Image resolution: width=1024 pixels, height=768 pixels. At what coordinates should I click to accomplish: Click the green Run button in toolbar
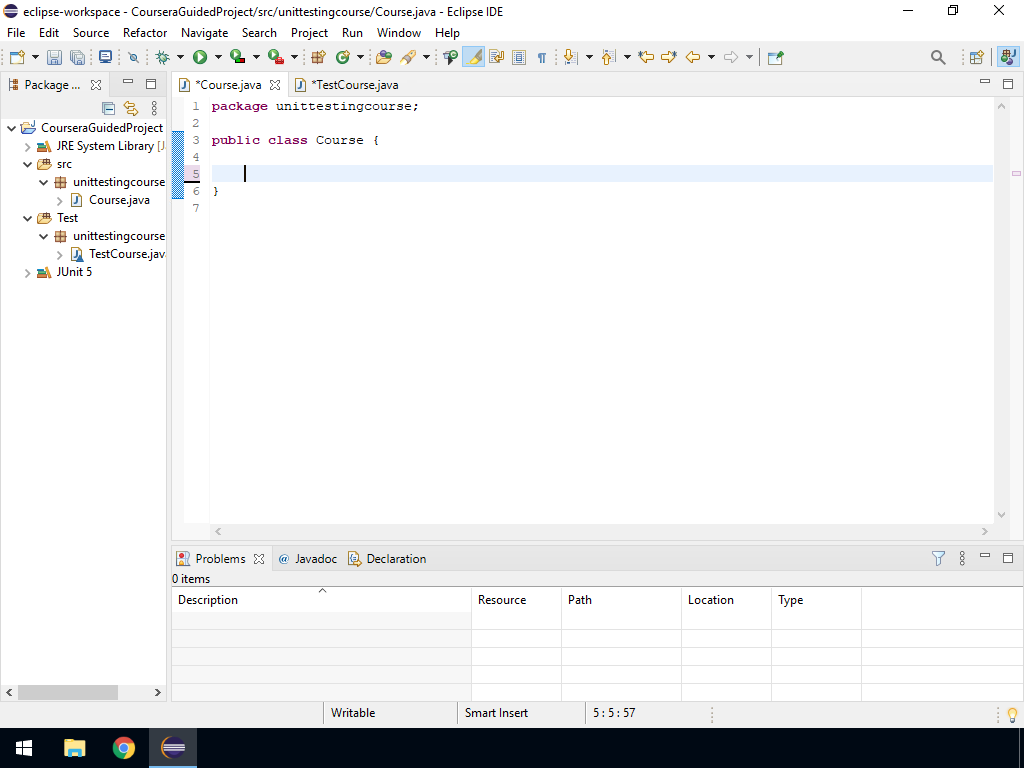pyautogui.click(x=200, y=58)
